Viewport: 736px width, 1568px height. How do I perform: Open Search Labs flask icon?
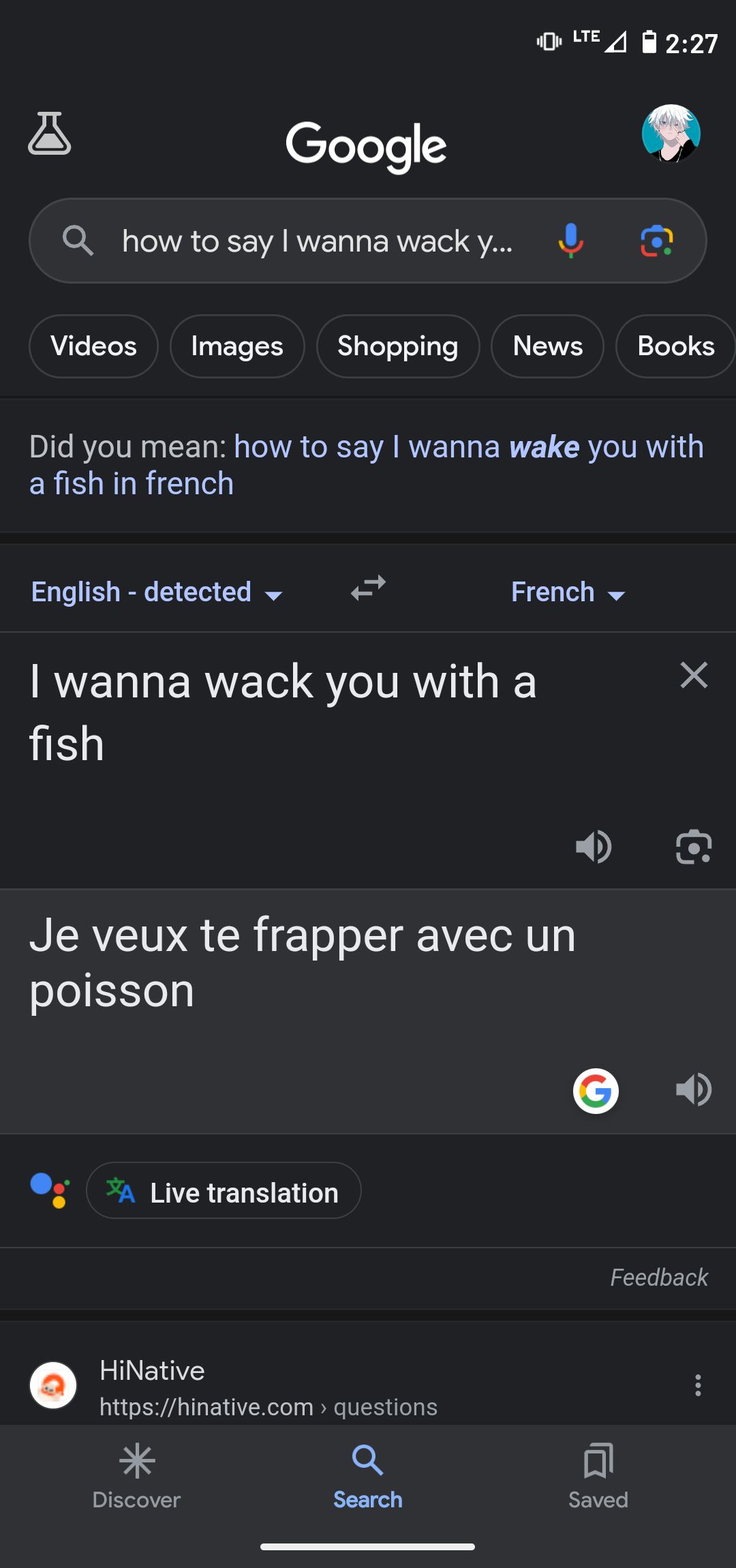coord(50,134)
